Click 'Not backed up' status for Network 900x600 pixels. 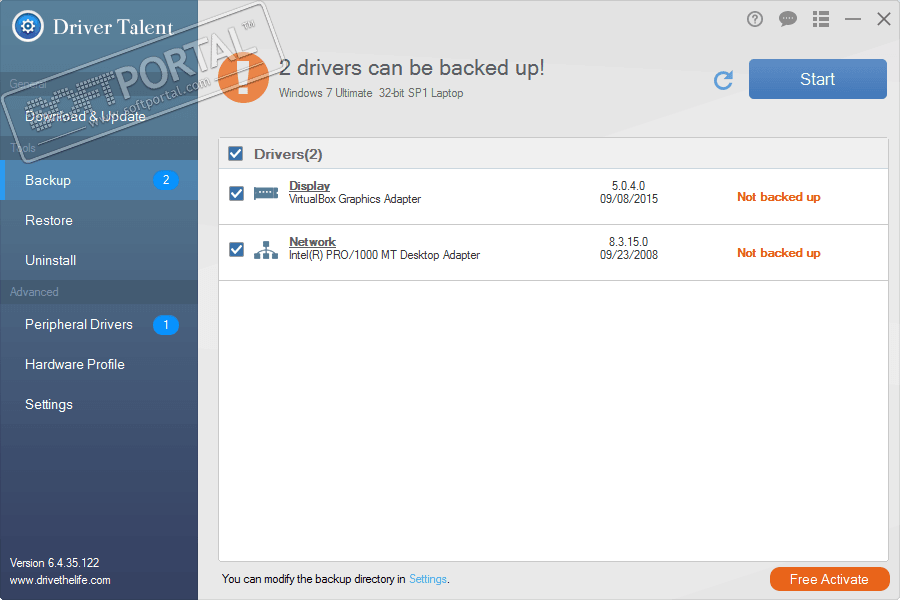tap(778, 253)
